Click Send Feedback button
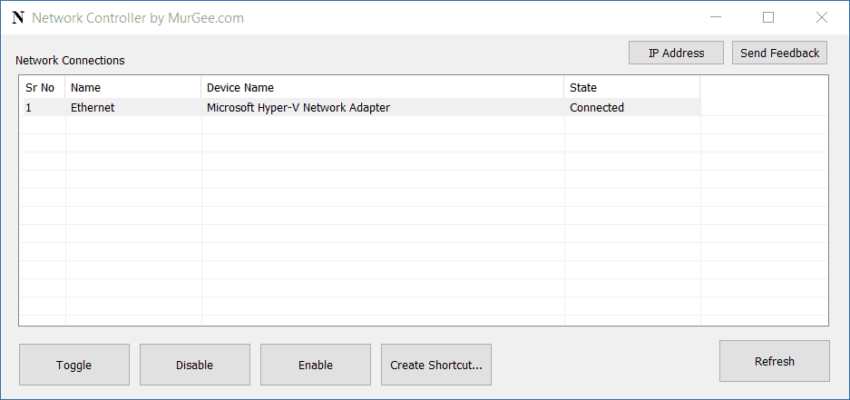 pos(780,53)
